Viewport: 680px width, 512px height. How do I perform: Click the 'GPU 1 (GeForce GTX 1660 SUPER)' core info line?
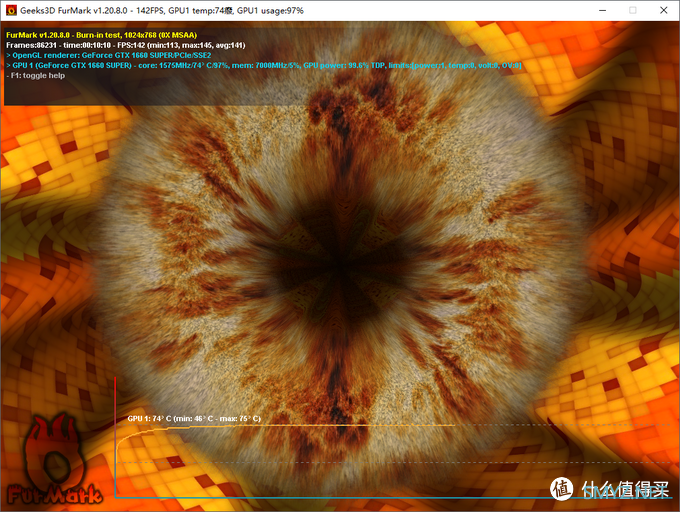(264, 65)
